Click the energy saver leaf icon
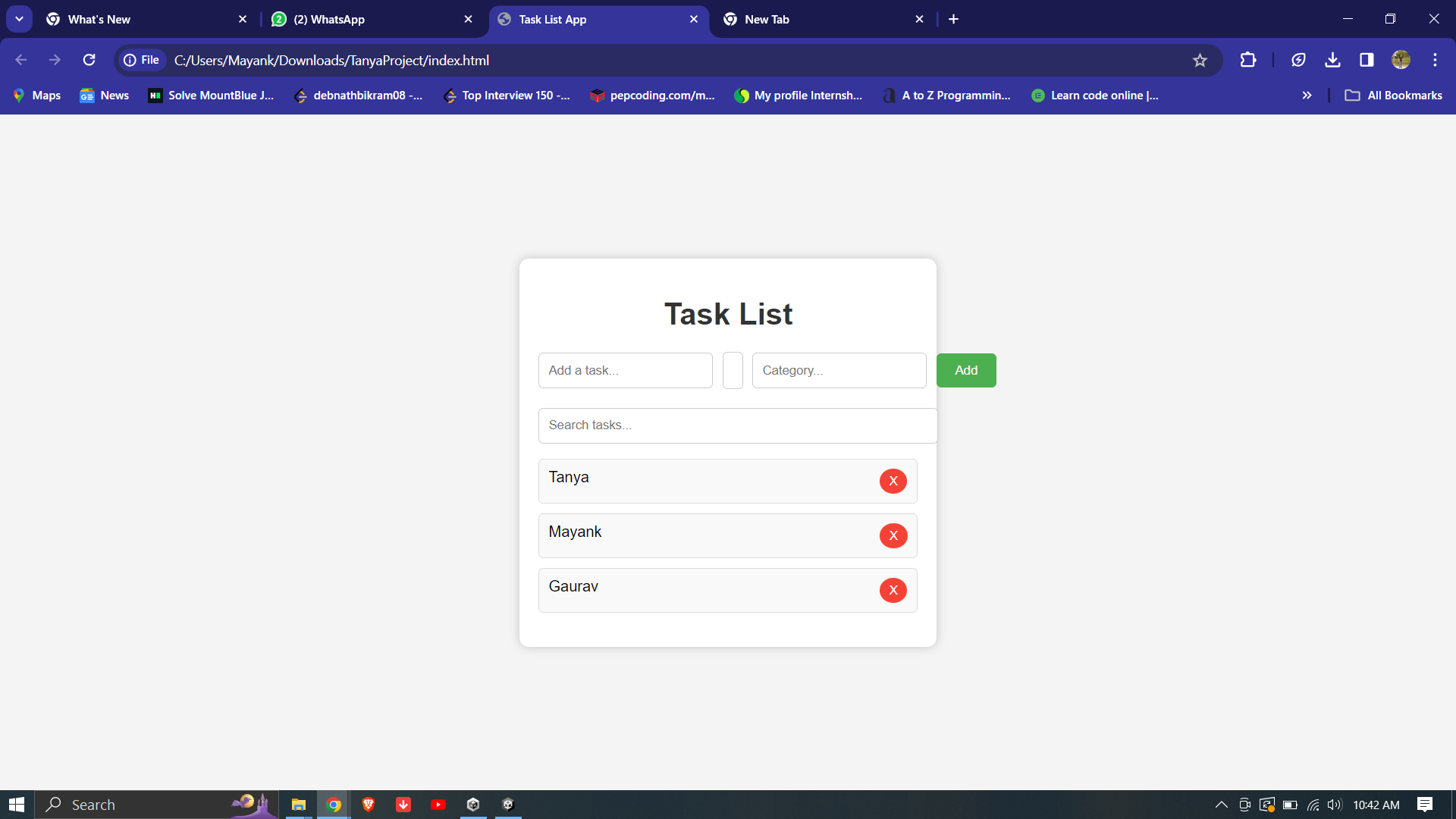Image resolution: width=1456 pixels, height=819 pixels. point(1298,60)
